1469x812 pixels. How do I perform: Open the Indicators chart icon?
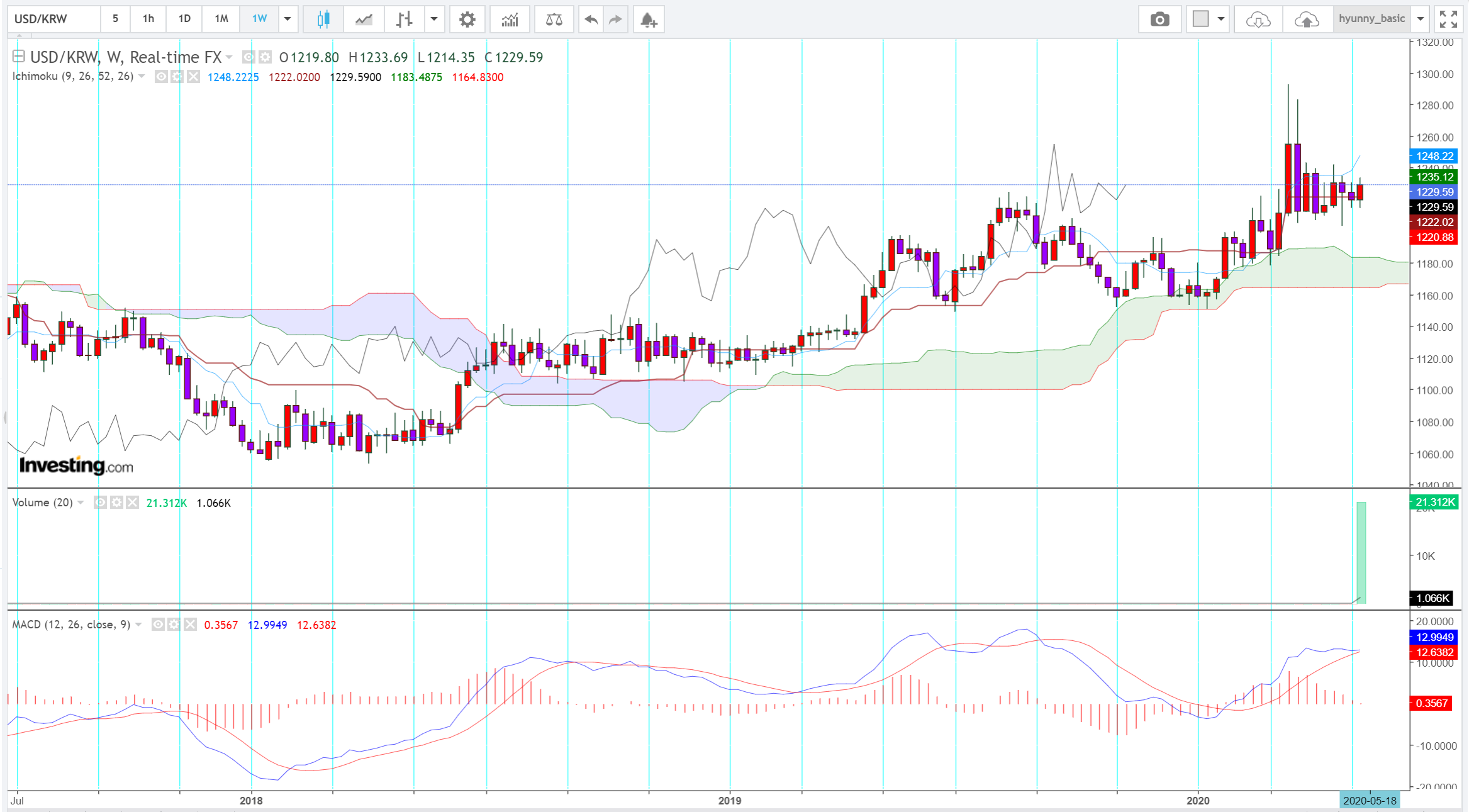click(510, 19)
